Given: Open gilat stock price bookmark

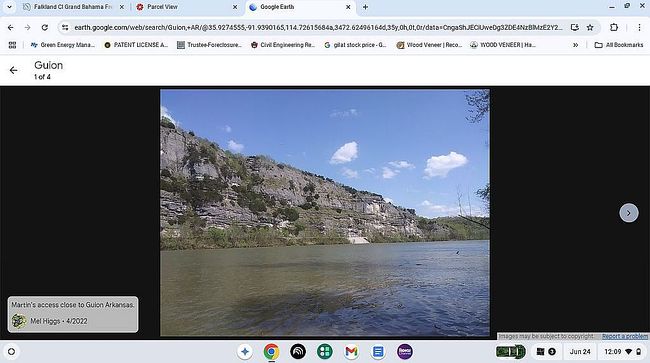Looking at the screenshot, I should 355,45.
